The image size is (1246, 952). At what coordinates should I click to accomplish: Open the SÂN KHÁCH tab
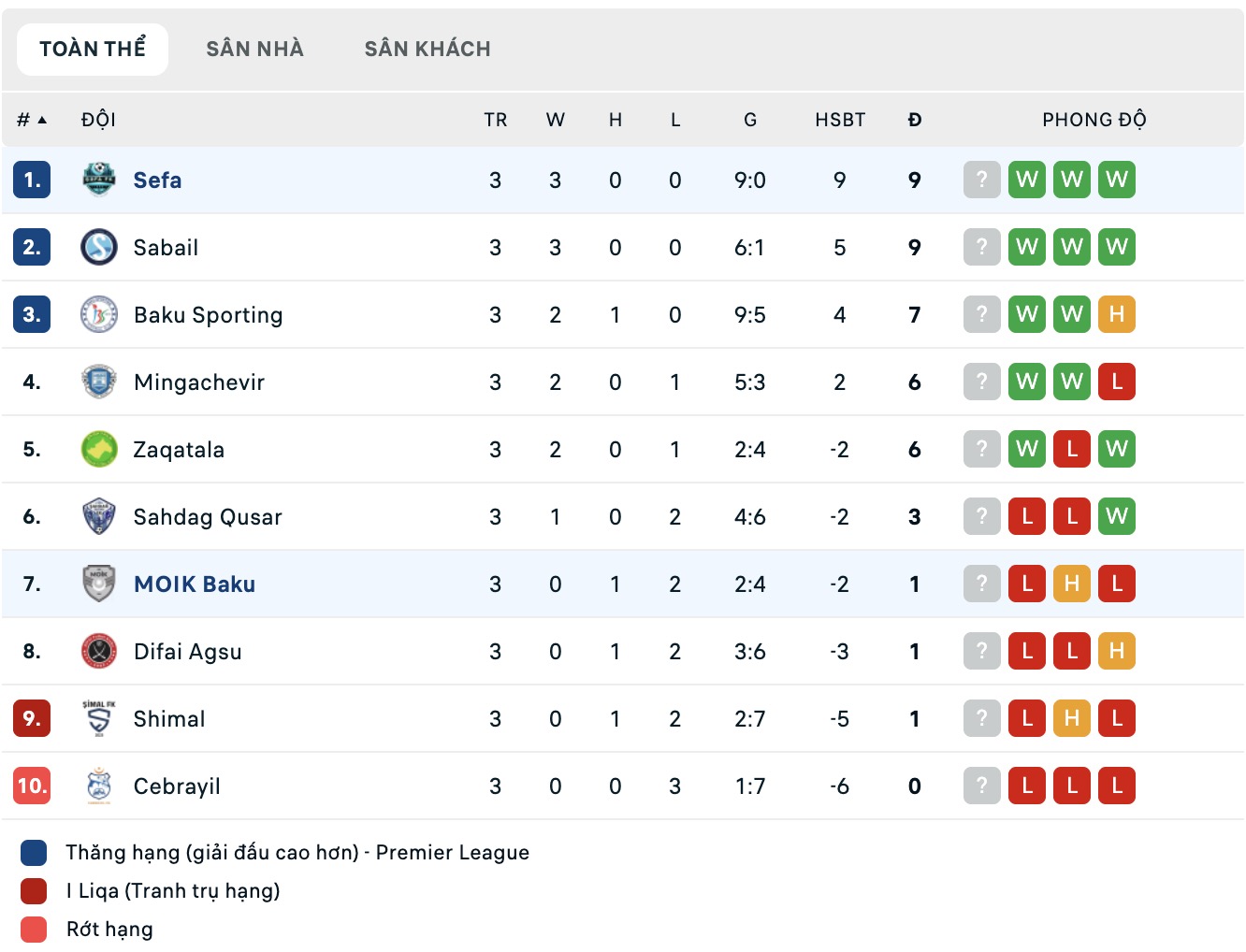[427, 49]
